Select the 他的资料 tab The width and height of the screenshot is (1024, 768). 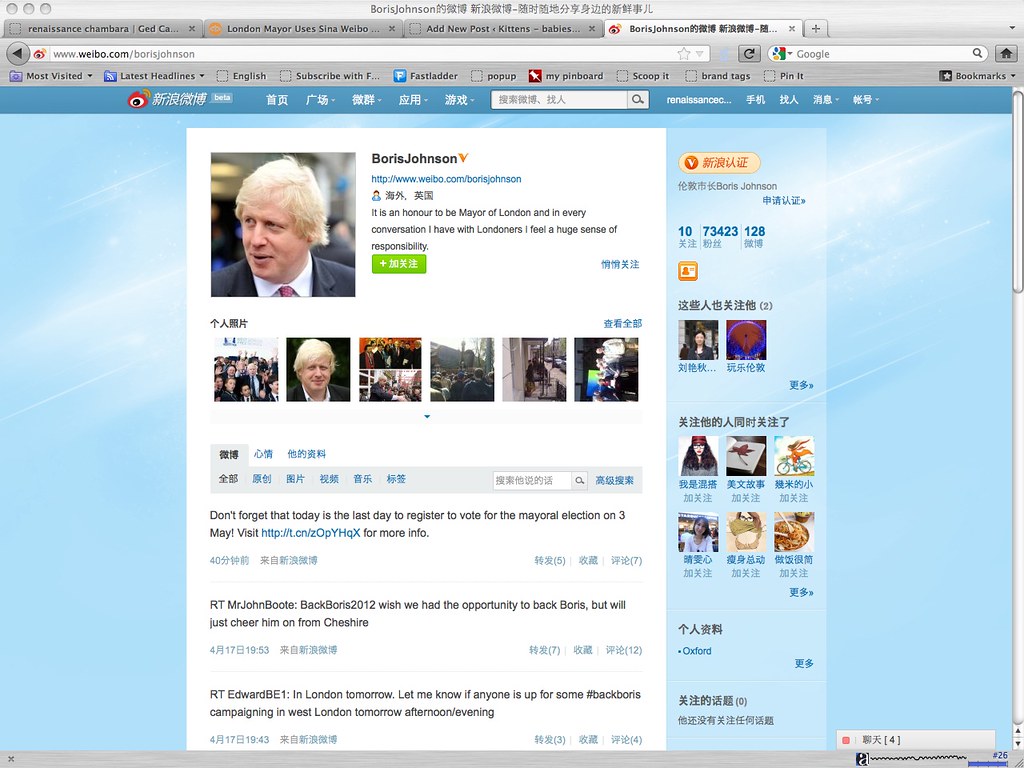[306, 454]
